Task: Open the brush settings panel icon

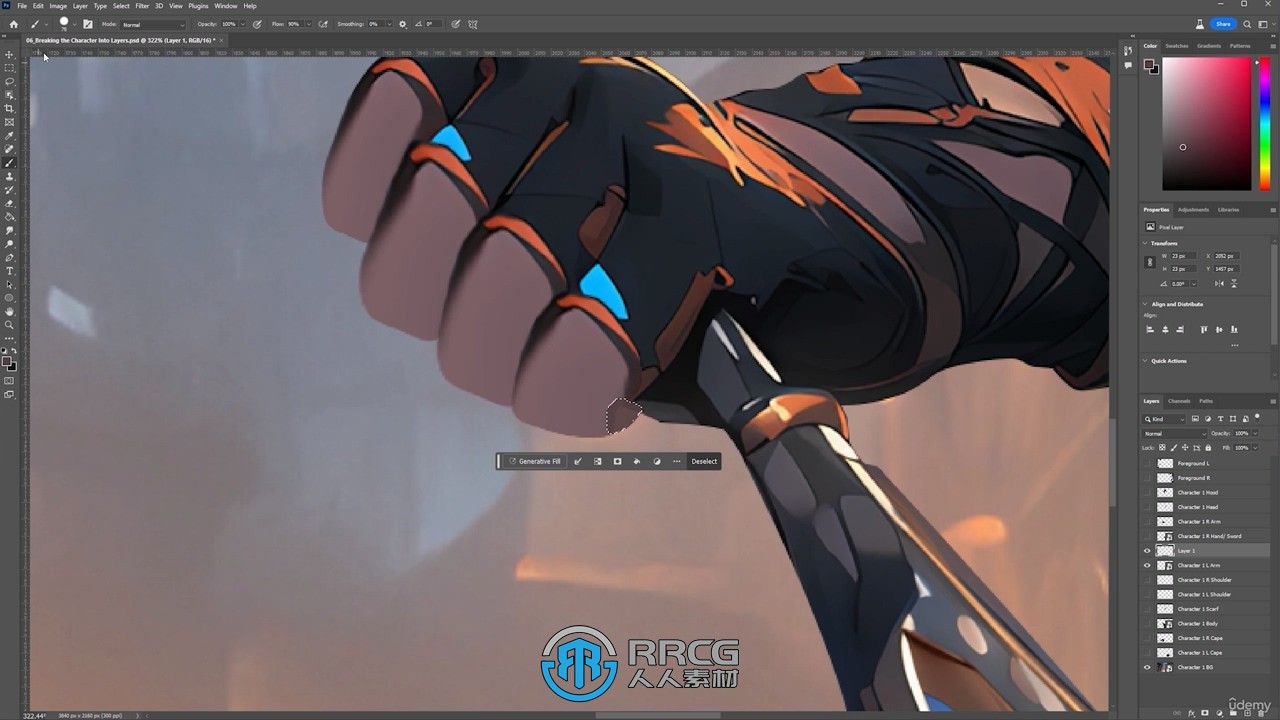Action: pos(88,24)
